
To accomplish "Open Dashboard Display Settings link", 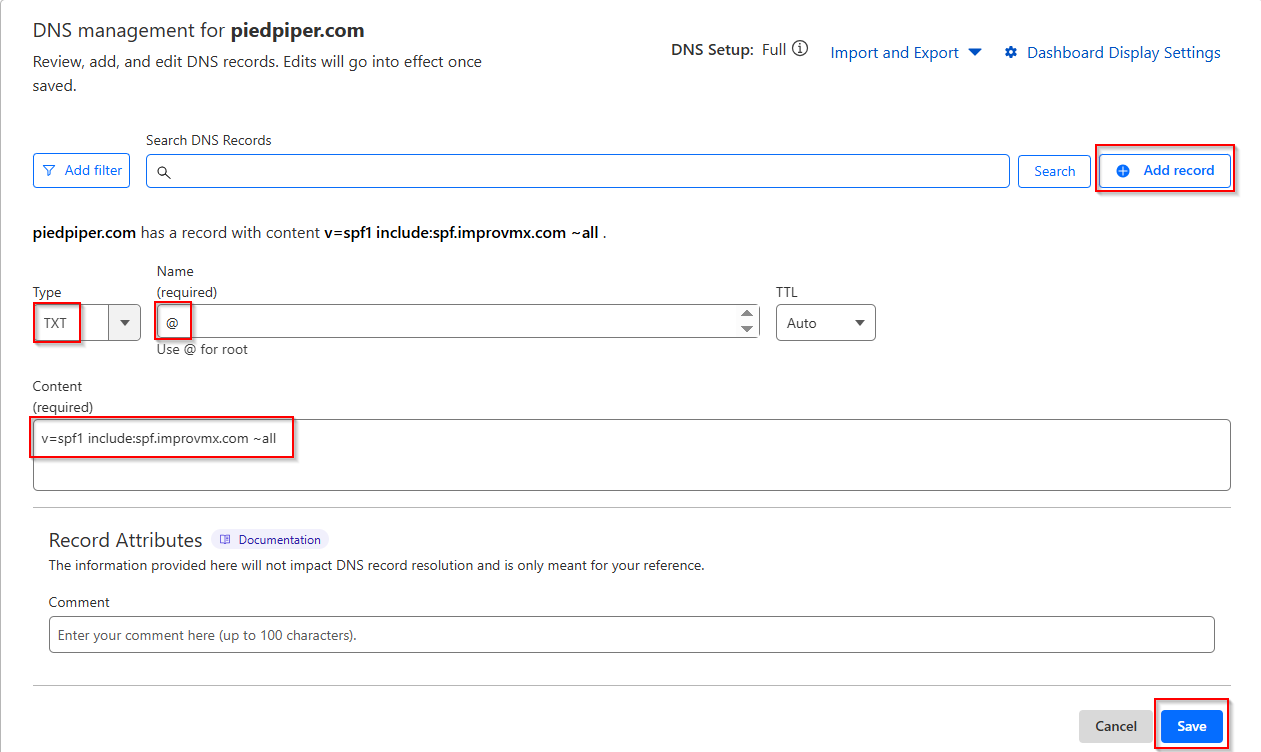I will [x=1123, y=53].
